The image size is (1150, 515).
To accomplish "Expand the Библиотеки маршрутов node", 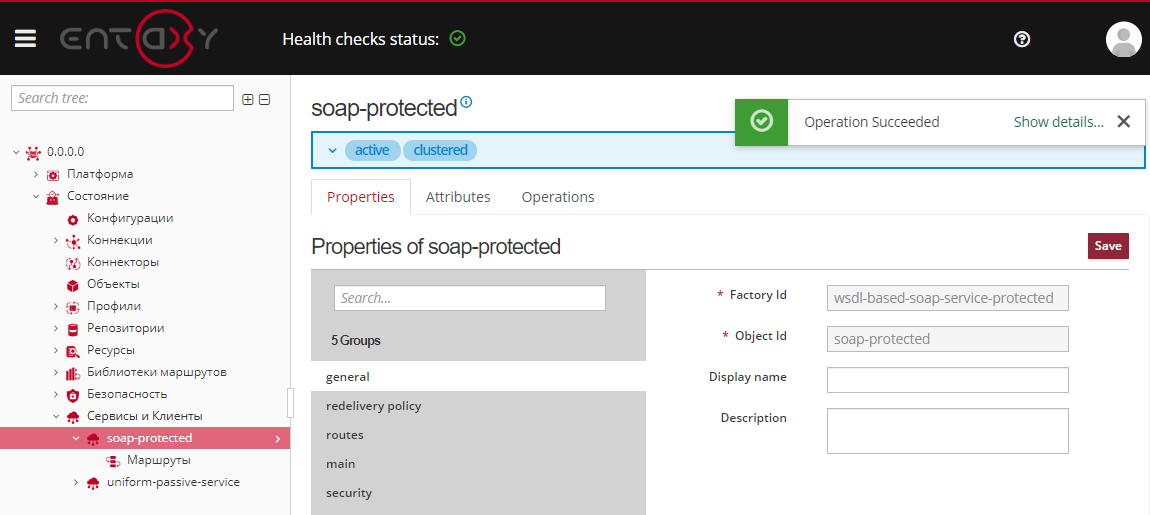I will click(56, 373).
